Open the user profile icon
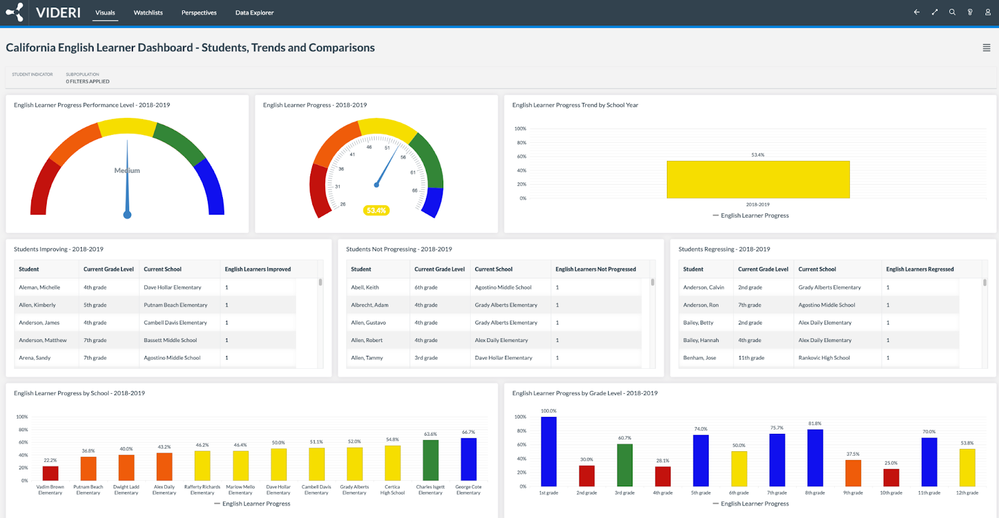The image size is (999, 518). pos(988,12)
